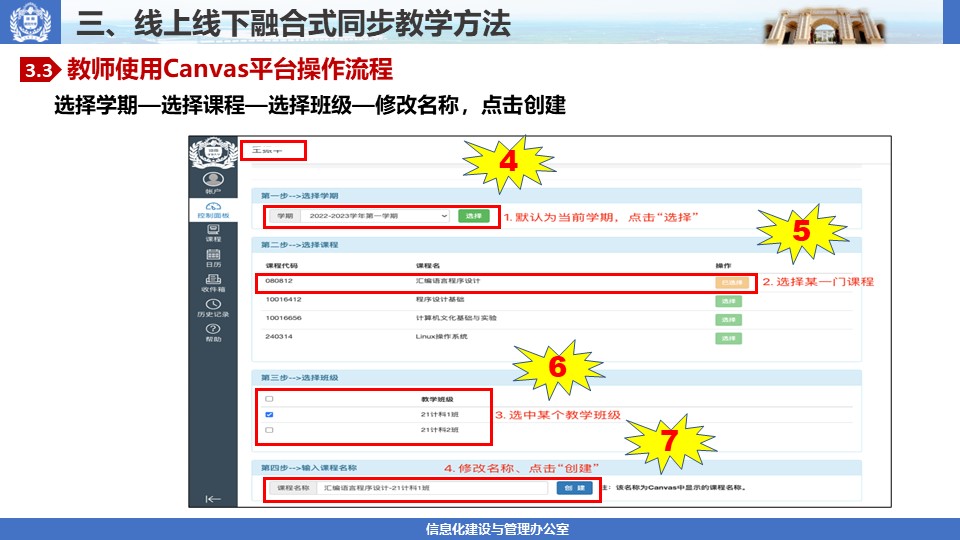Click 选择 button for 程序设计基础 course
960x540 pixels.
point(729,301)
